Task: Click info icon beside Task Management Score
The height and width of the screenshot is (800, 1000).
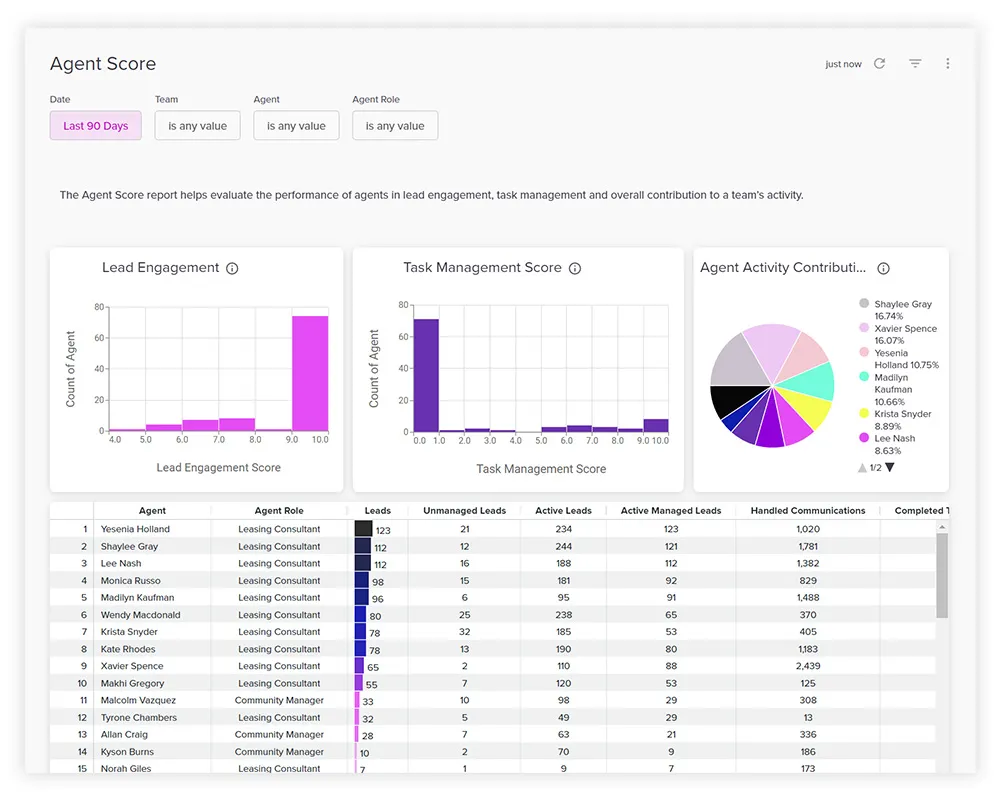Action: [575, 269]
